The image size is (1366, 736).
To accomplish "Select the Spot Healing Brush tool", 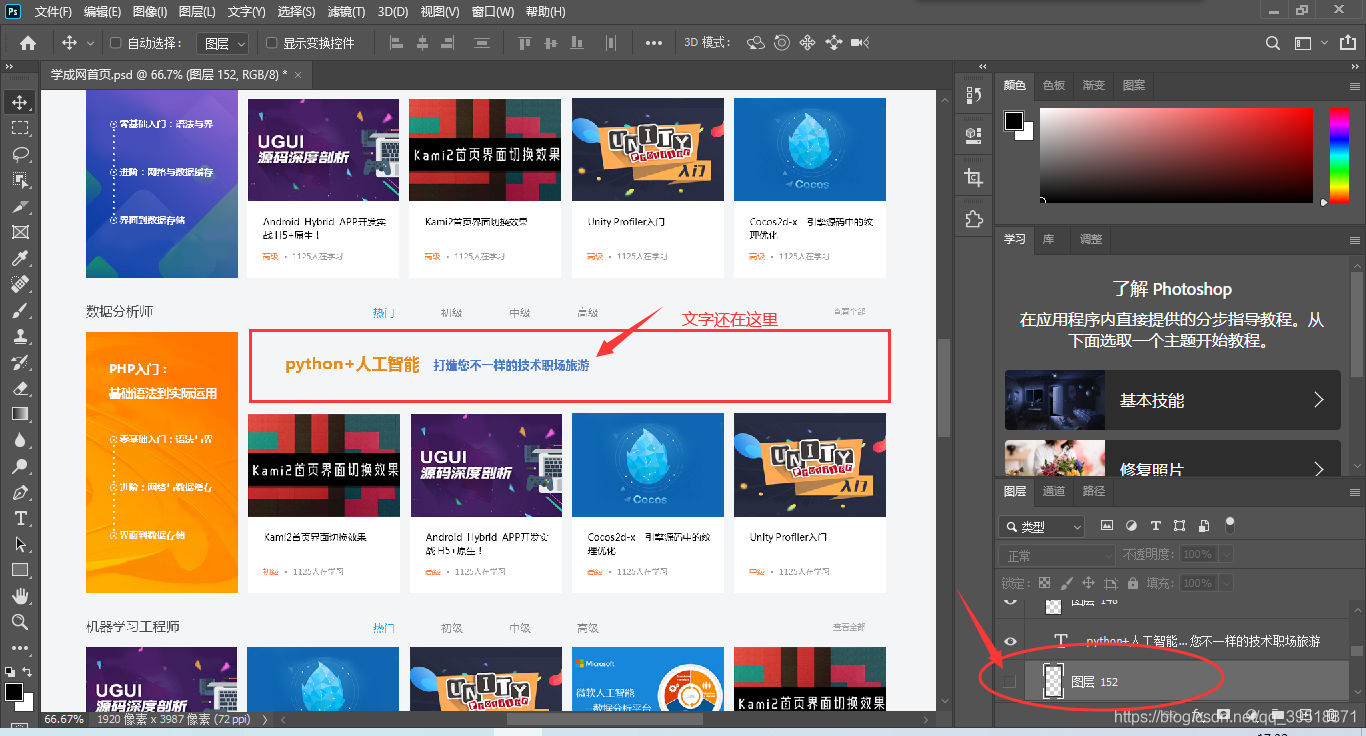I will pyautogui.click(x=19, y=284).
